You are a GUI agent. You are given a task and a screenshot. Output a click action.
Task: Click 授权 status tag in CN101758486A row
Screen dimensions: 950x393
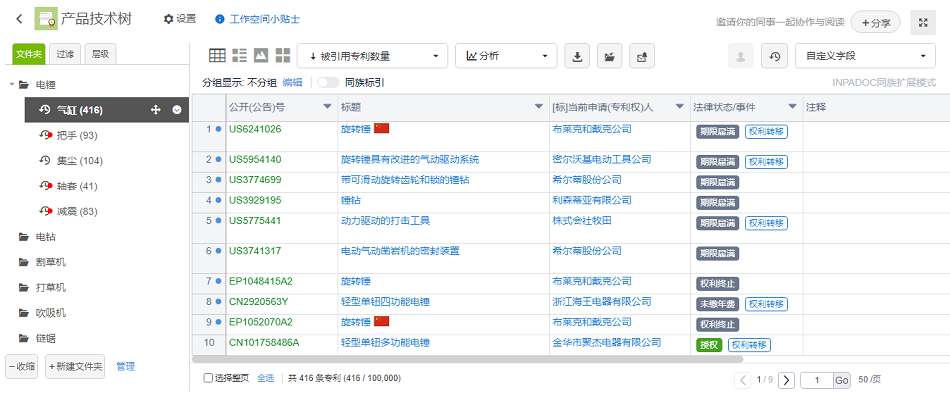710,345
